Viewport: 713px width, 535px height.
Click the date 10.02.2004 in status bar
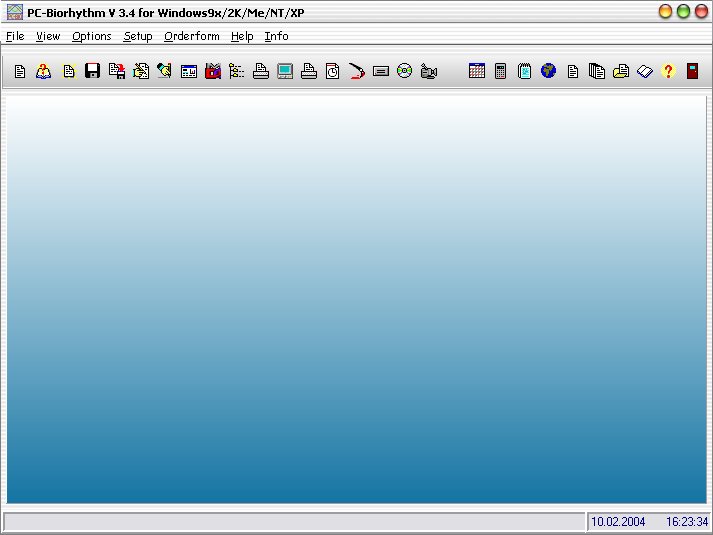click(x=618, y=521)
